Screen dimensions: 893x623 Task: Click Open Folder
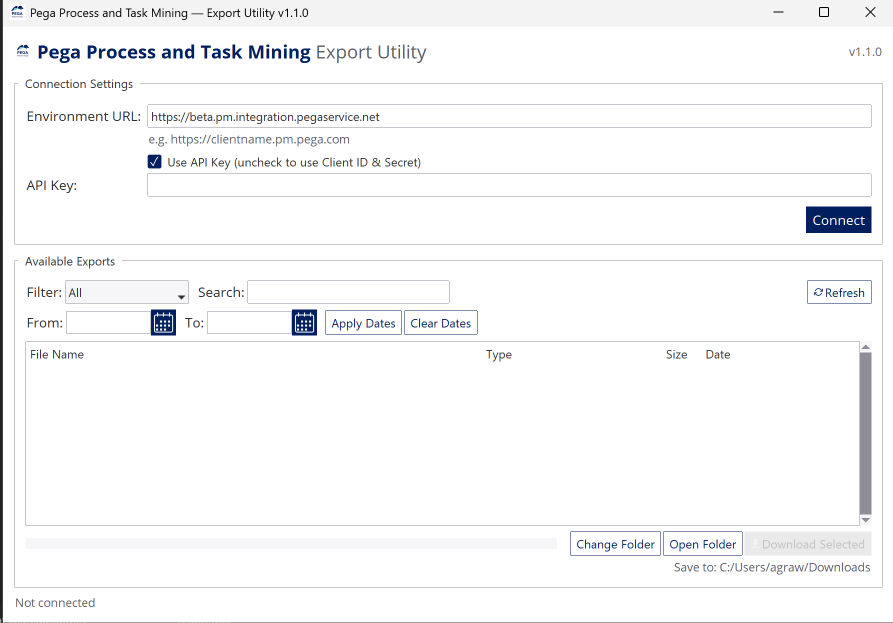(703, 544)
